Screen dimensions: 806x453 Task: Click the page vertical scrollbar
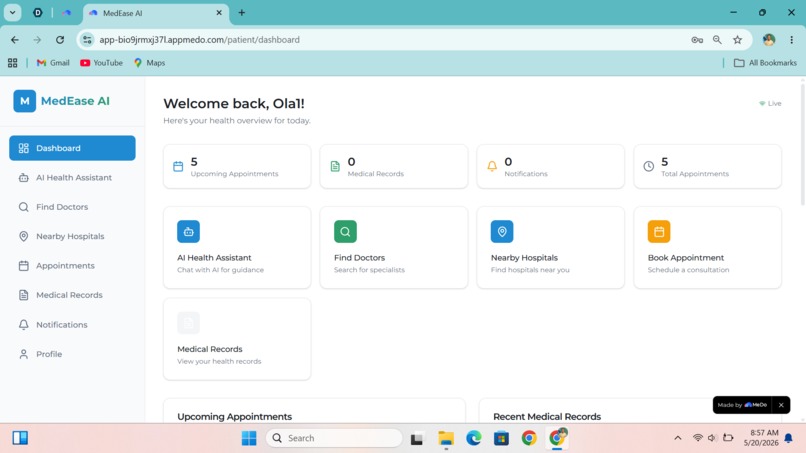pos(803,142)
